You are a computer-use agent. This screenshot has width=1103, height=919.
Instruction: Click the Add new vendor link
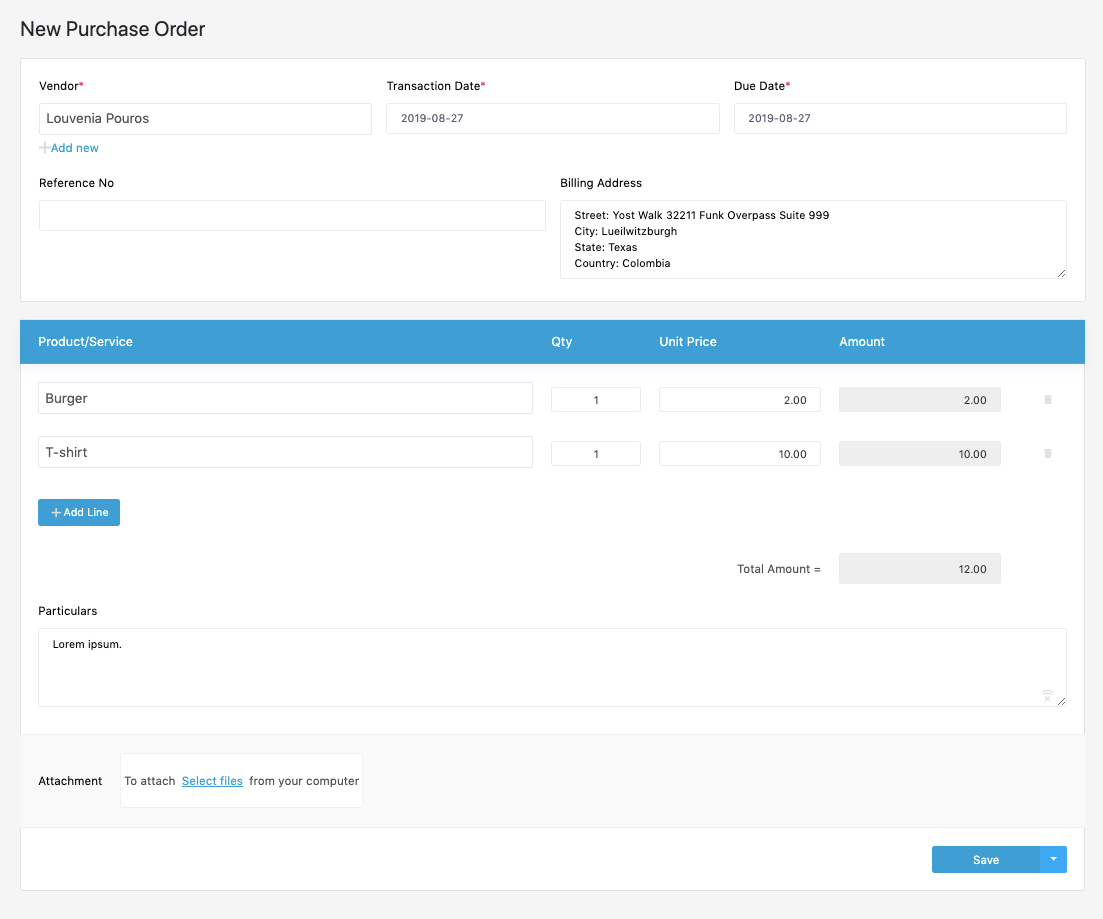75,148
